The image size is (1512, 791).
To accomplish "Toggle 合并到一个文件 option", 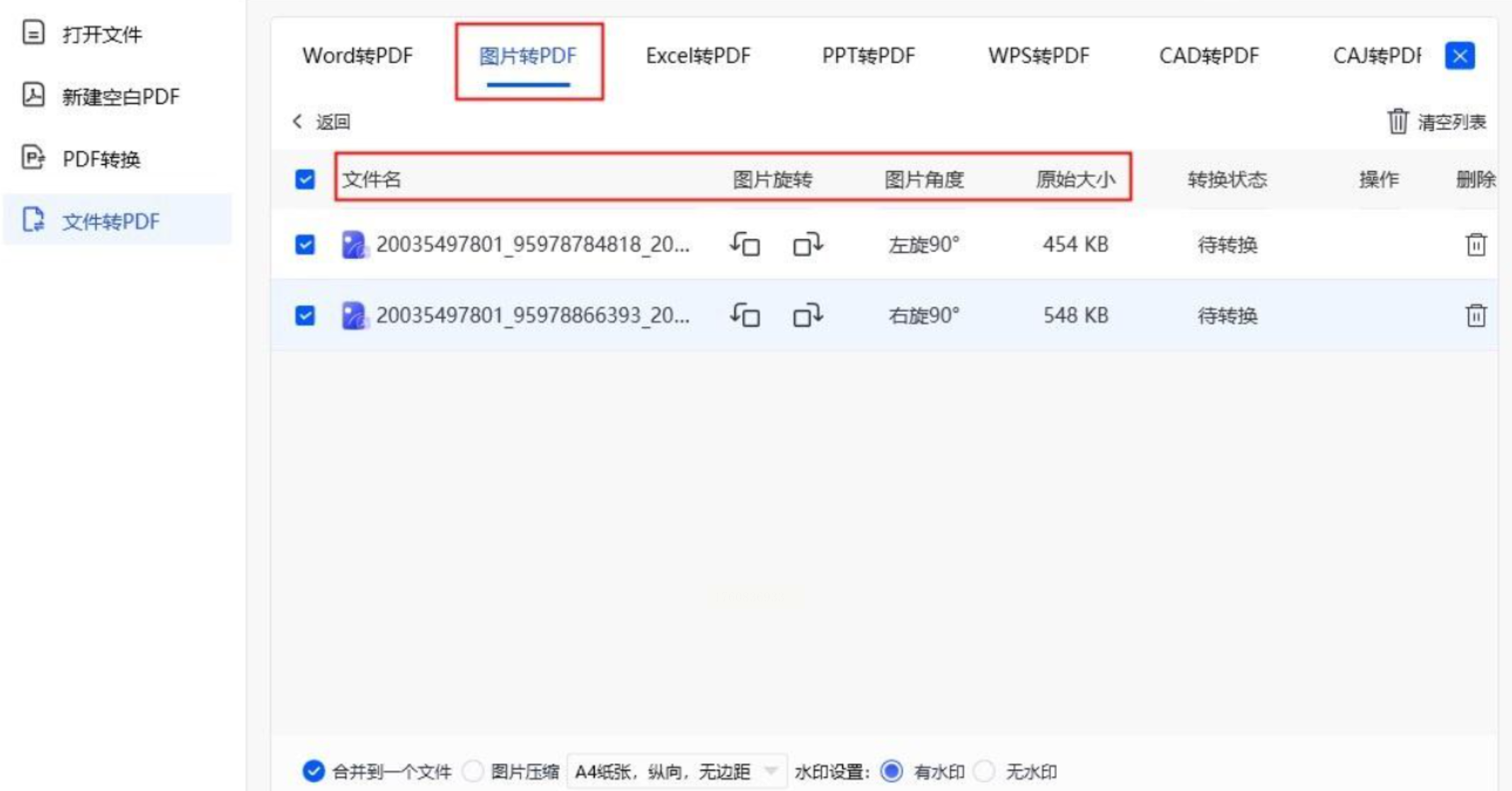I will point(314,770).
